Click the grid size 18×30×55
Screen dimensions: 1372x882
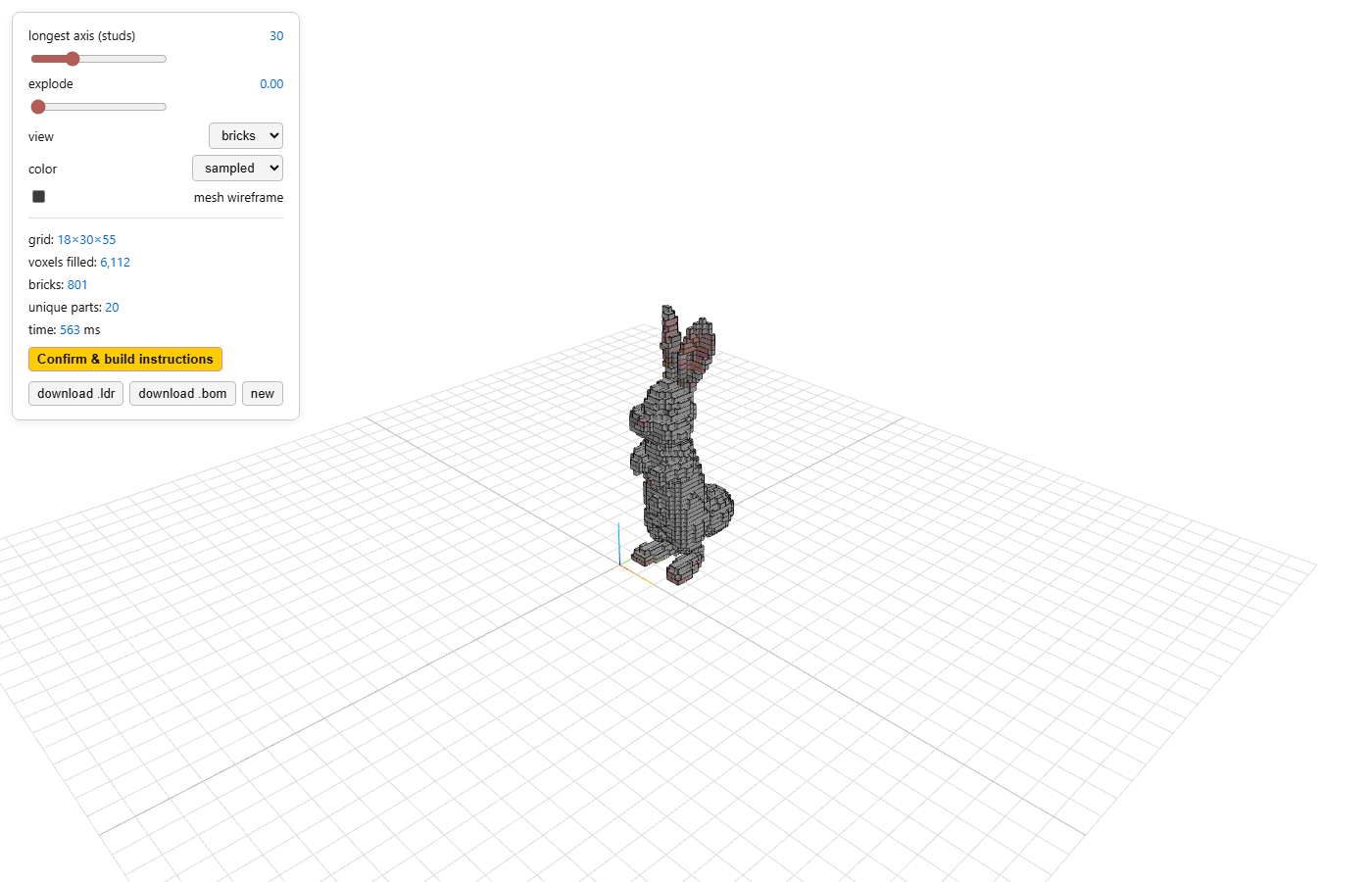(x=86, y=240)
